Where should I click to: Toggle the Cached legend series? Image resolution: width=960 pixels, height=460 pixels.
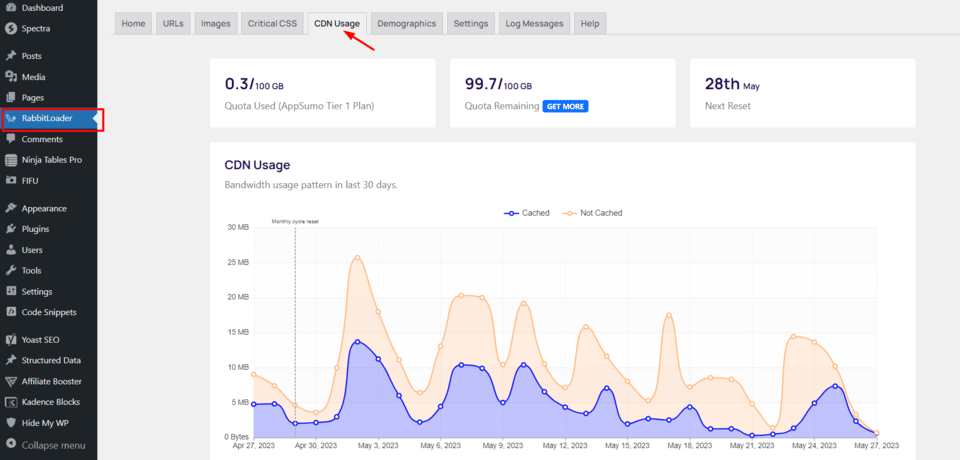(526, 213)
